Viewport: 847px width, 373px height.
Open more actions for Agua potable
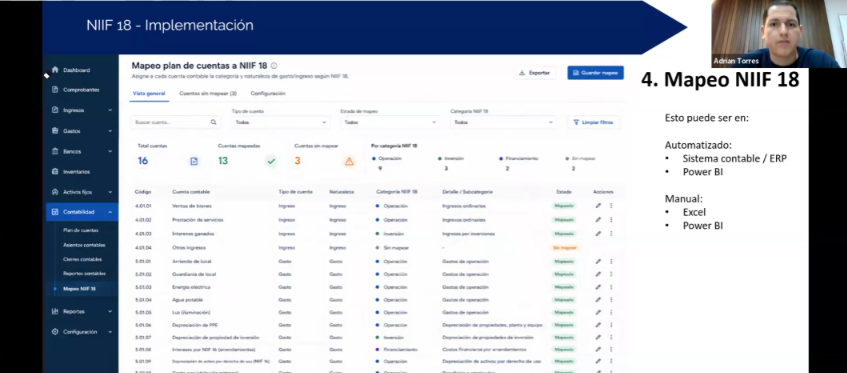pos(611,300)
